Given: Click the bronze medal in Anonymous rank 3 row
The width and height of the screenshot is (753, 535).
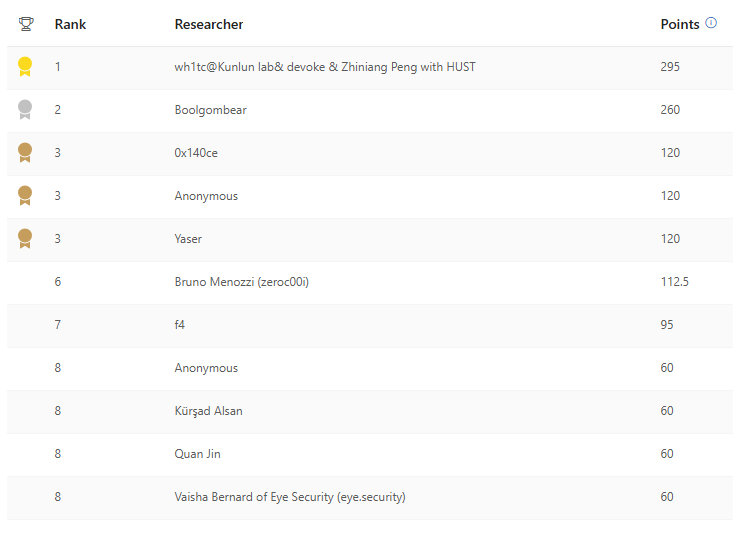Looking at the screenshot, I should click(x=25, y=195).
